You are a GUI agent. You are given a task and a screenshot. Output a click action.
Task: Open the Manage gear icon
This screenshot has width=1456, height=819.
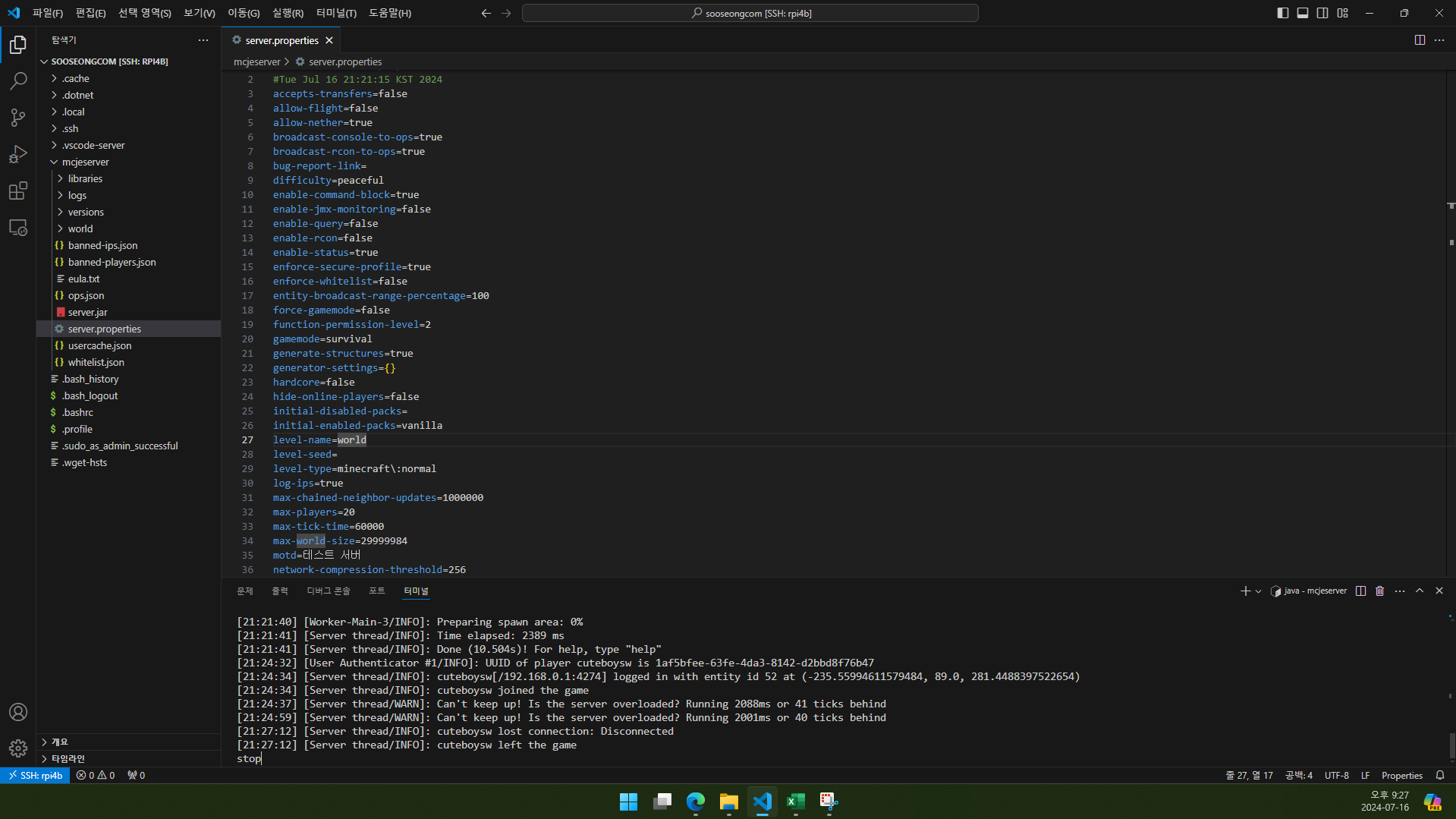pyautogui.click(x=18, y=748)
